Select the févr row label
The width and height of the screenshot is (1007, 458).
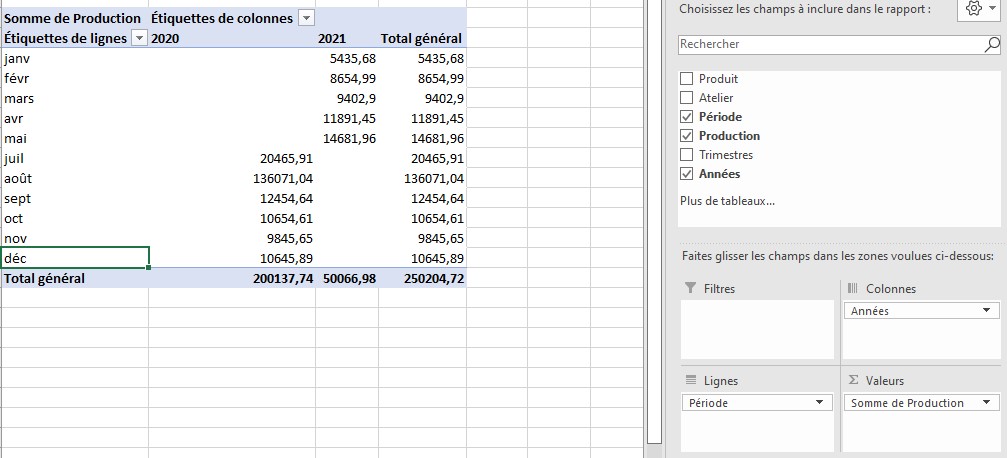[x=74, y=78]
